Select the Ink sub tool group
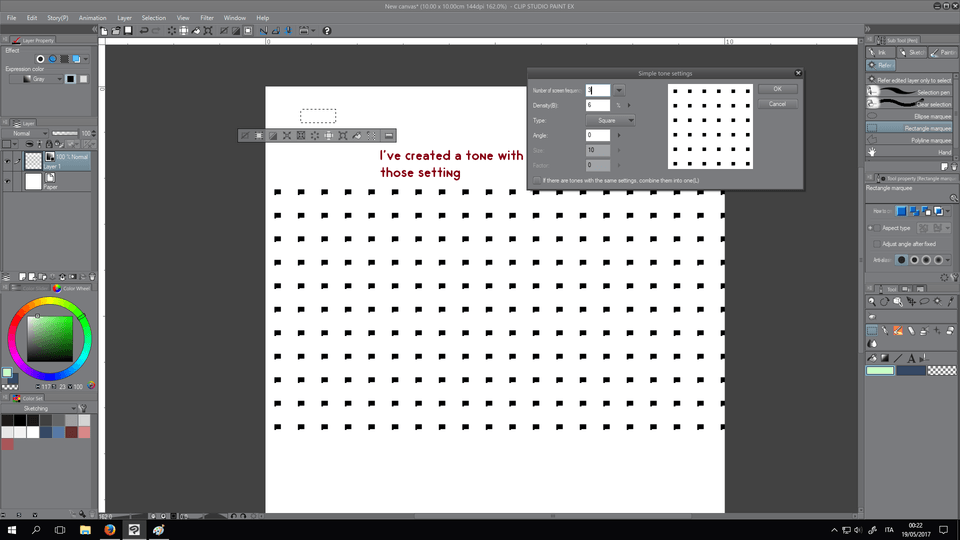This screenshot has height=540, width=960. point(880,53)
